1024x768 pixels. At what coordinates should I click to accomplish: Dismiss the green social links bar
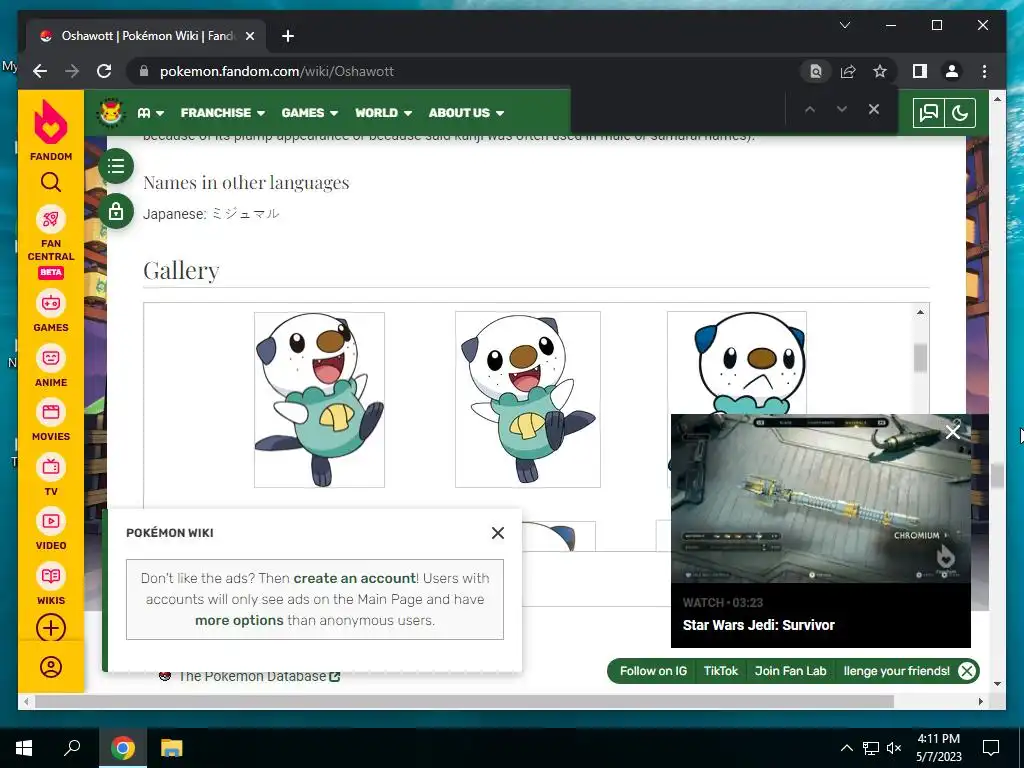[x=967, y=671]
